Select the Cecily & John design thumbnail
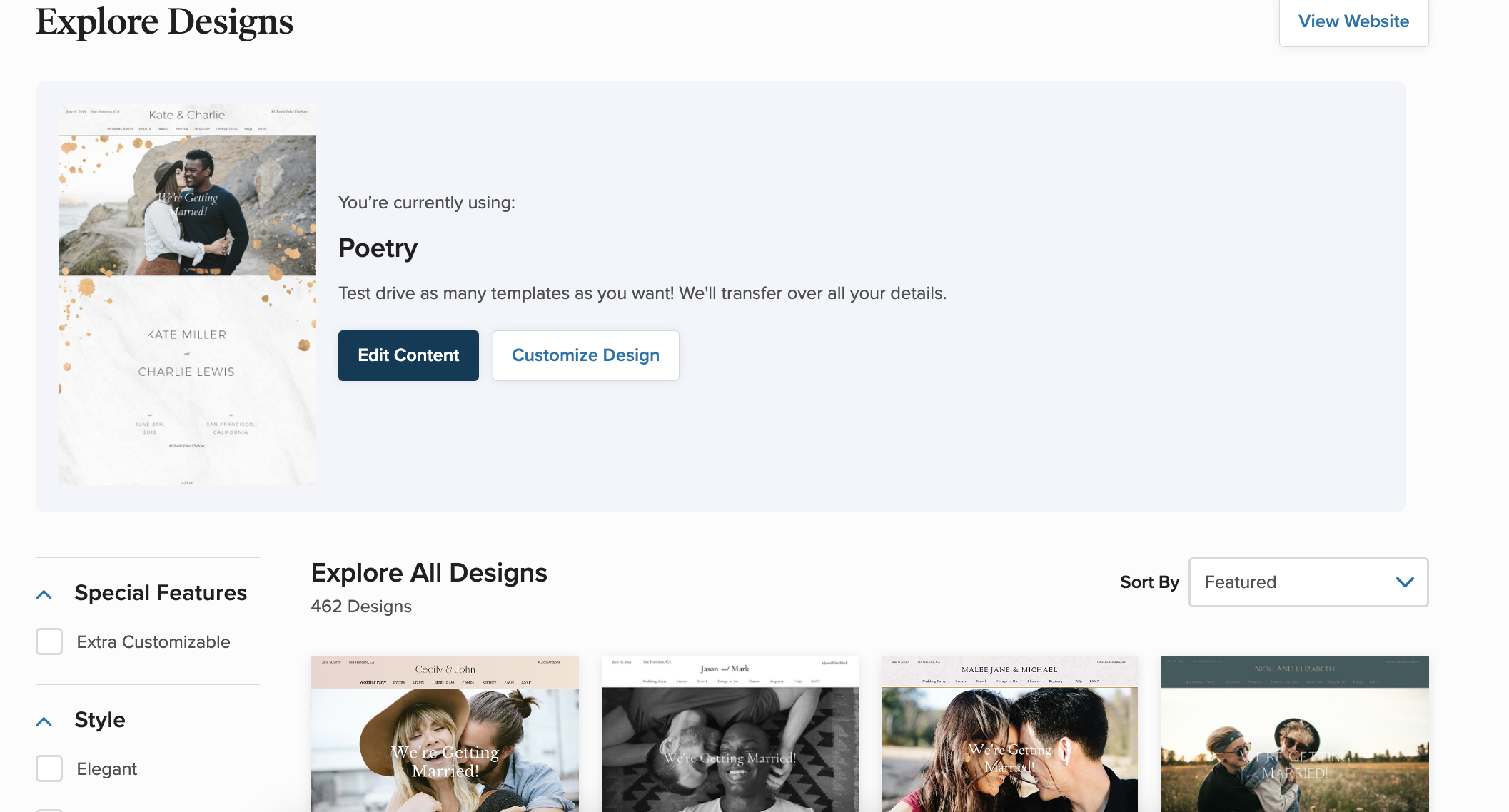The image size is (1509, 812). tap(445, 734)
